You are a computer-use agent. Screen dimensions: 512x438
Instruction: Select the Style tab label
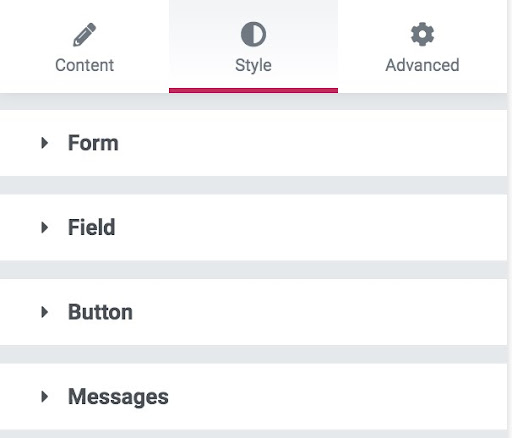pos(253,65)
